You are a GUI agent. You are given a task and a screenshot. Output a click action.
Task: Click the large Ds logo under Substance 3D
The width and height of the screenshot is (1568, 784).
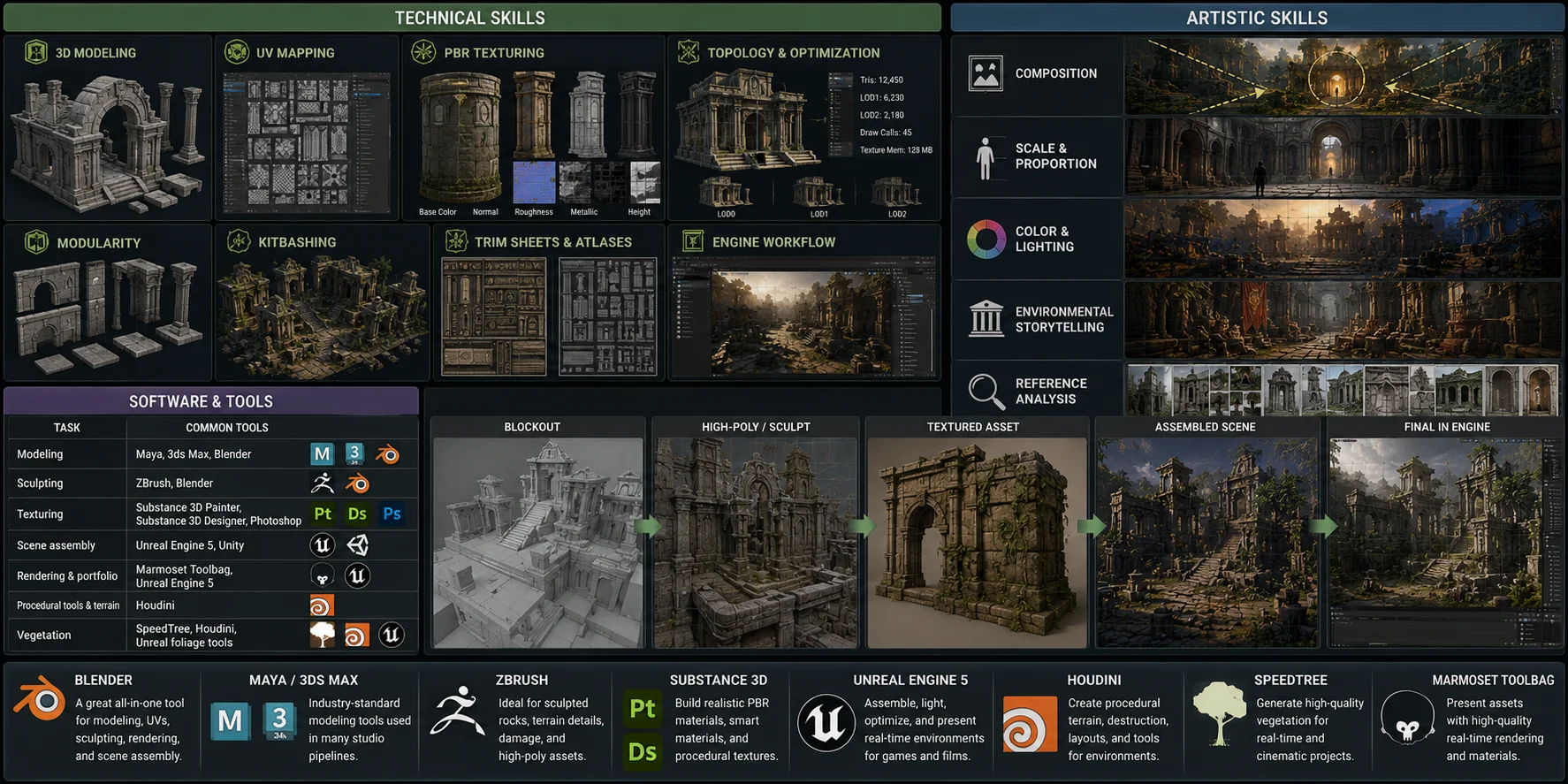click(643, 752)
